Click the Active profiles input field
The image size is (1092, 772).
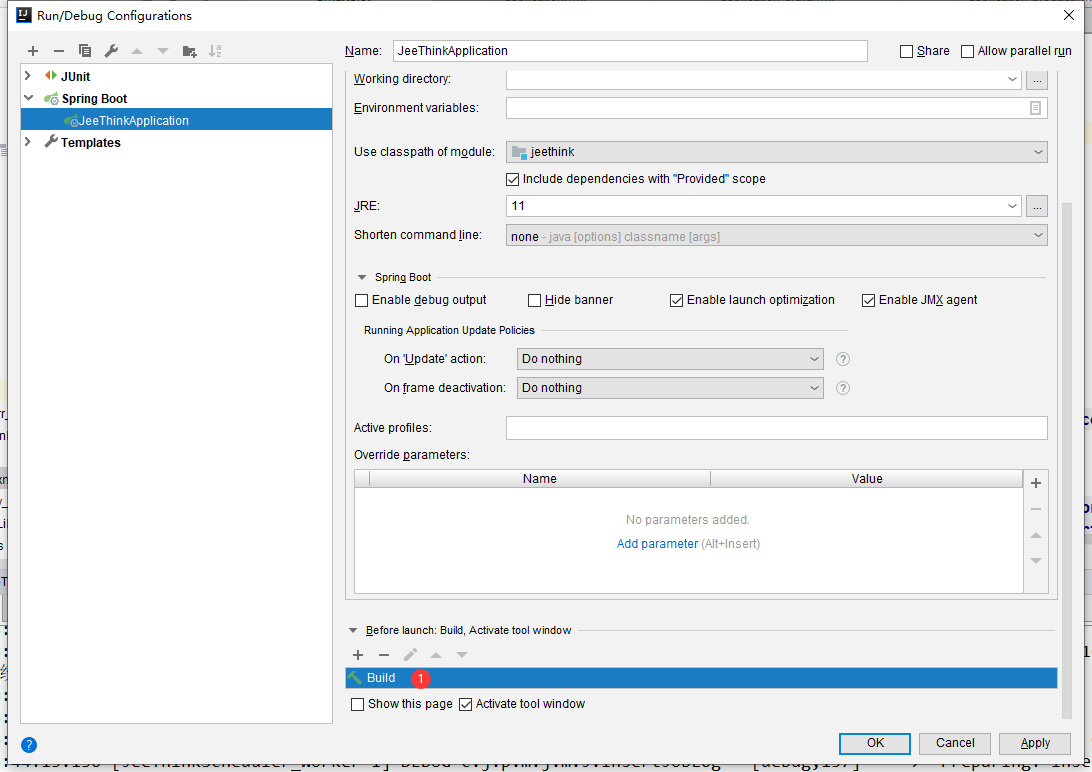pos(777,428)
